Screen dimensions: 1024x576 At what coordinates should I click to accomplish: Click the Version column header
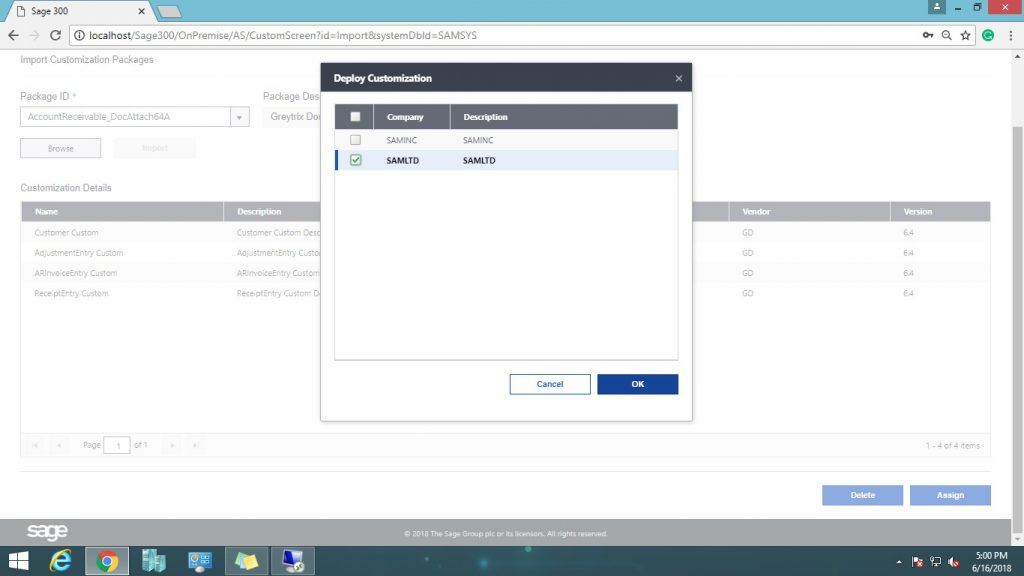click(940, 212)
